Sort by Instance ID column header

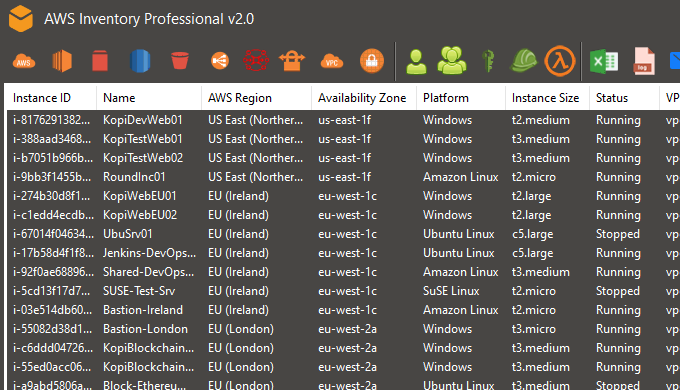point(42,98)
